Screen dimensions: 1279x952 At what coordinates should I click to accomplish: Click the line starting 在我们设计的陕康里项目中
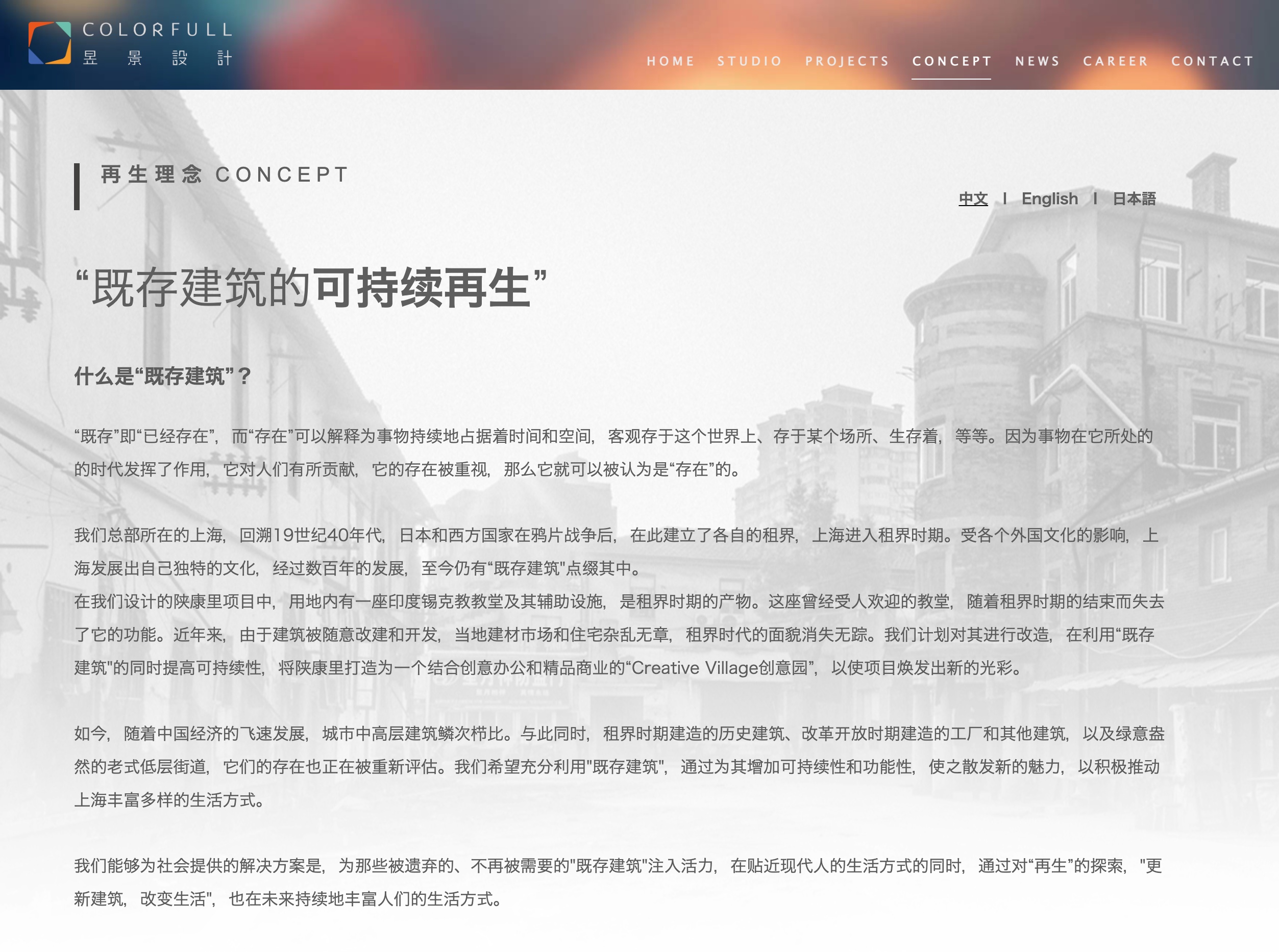coord(619,602)
